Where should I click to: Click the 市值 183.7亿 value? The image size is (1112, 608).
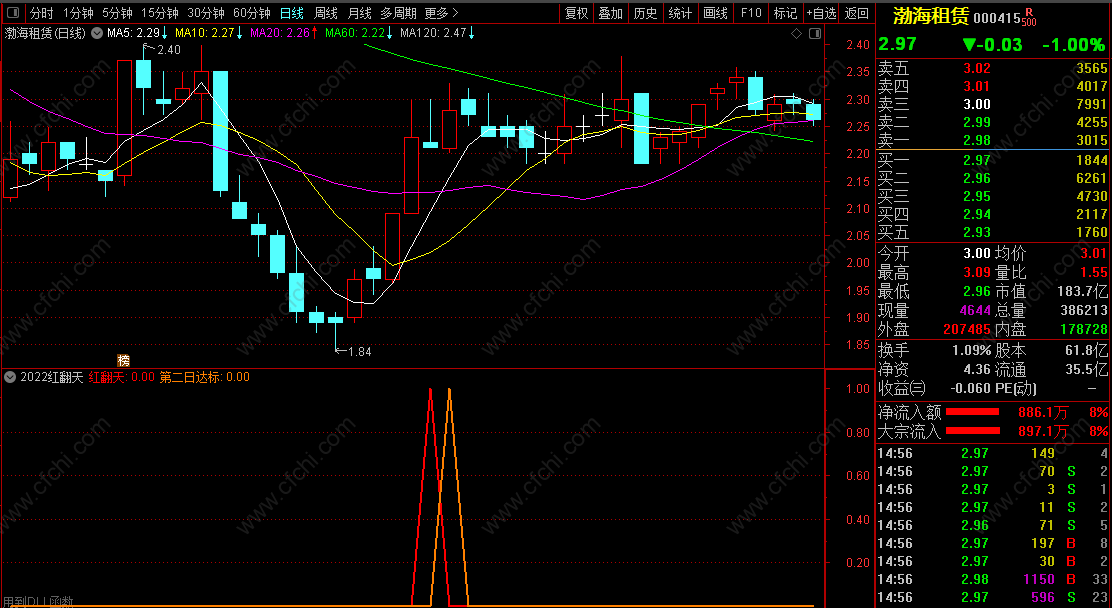[x=1083, y=292]
